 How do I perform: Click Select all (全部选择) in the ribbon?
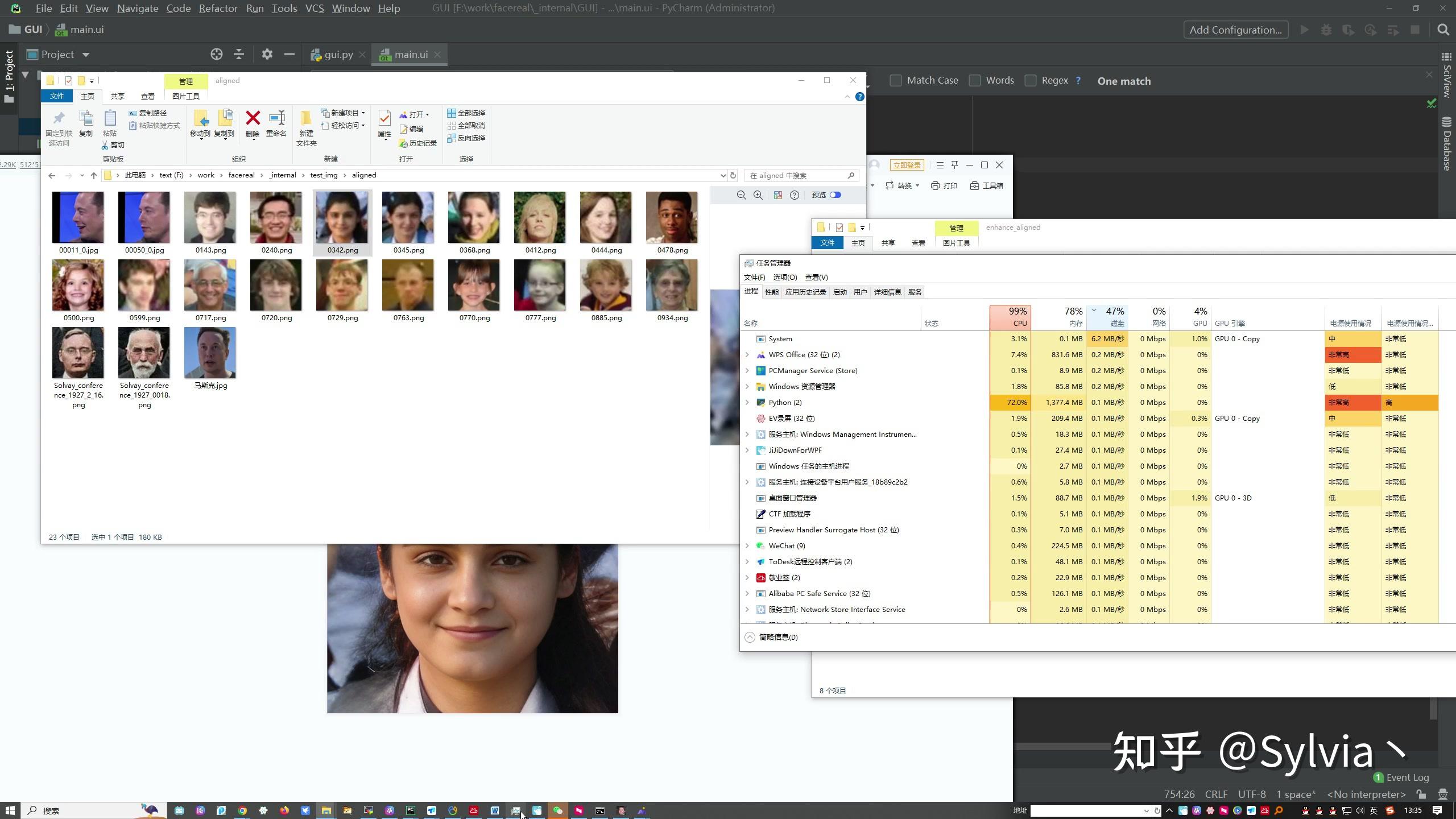point(466,113)
